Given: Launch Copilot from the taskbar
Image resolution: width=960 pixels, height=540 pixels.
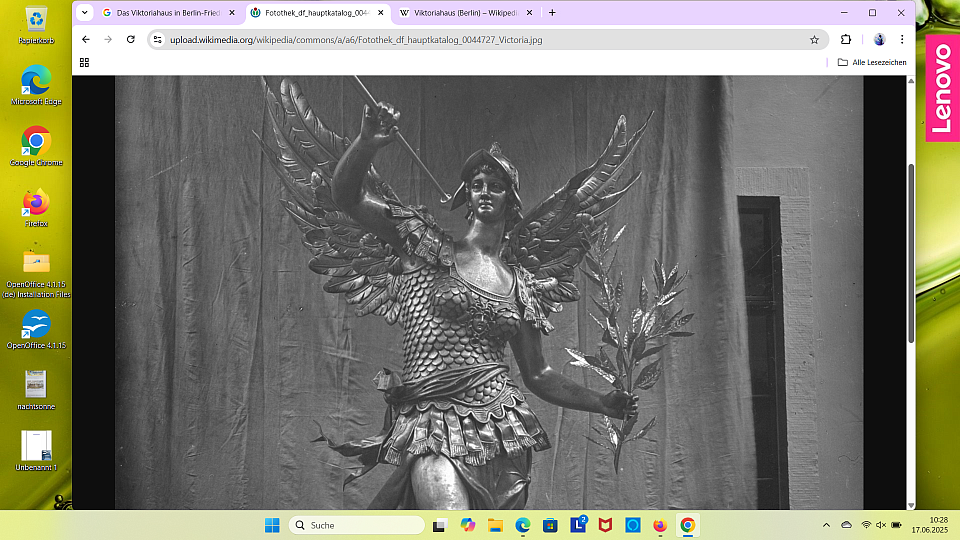Looking at the screenshot, I should coord(468,525).
